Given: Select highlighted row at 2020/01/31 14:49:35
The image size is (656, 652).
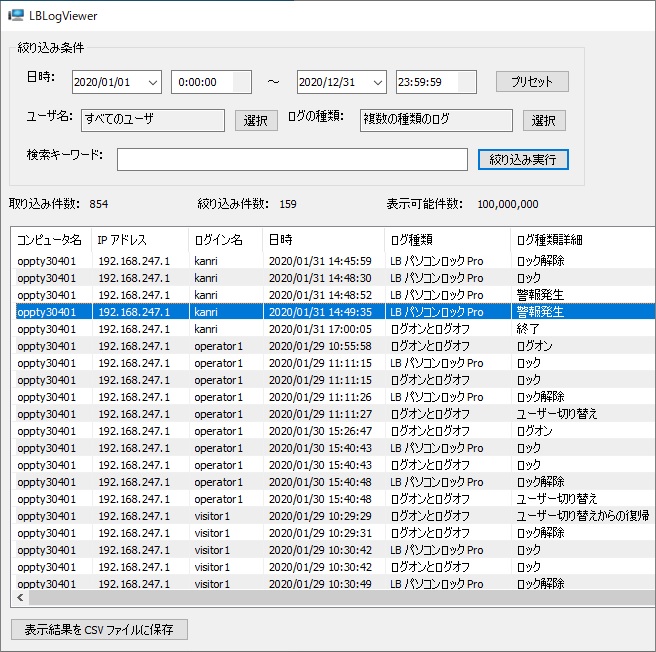Looking at the screenshot, I should 334,312.
